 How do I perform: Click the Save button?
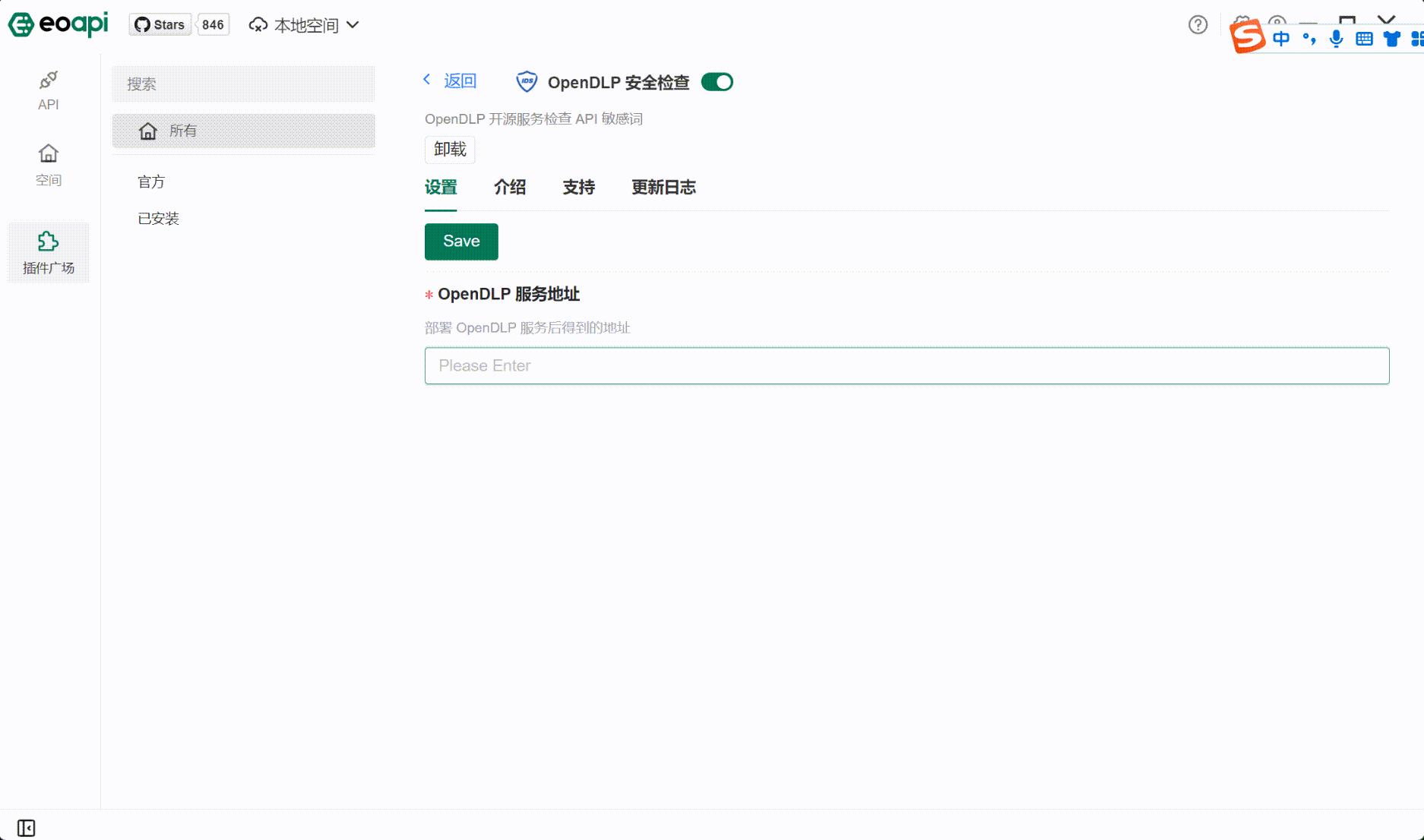460,242
